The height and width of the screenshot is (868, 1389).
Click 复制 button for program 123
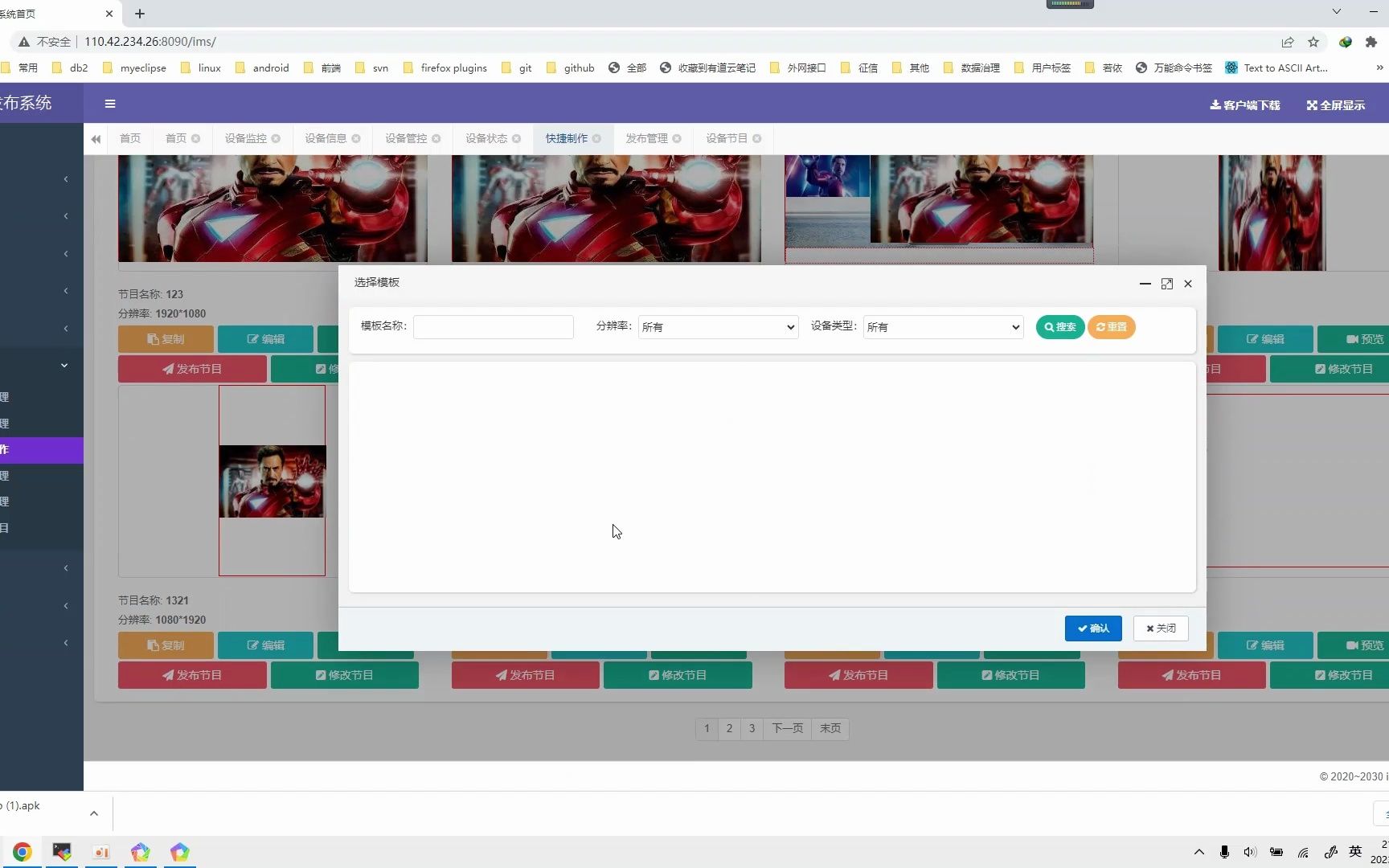(166, 339)
